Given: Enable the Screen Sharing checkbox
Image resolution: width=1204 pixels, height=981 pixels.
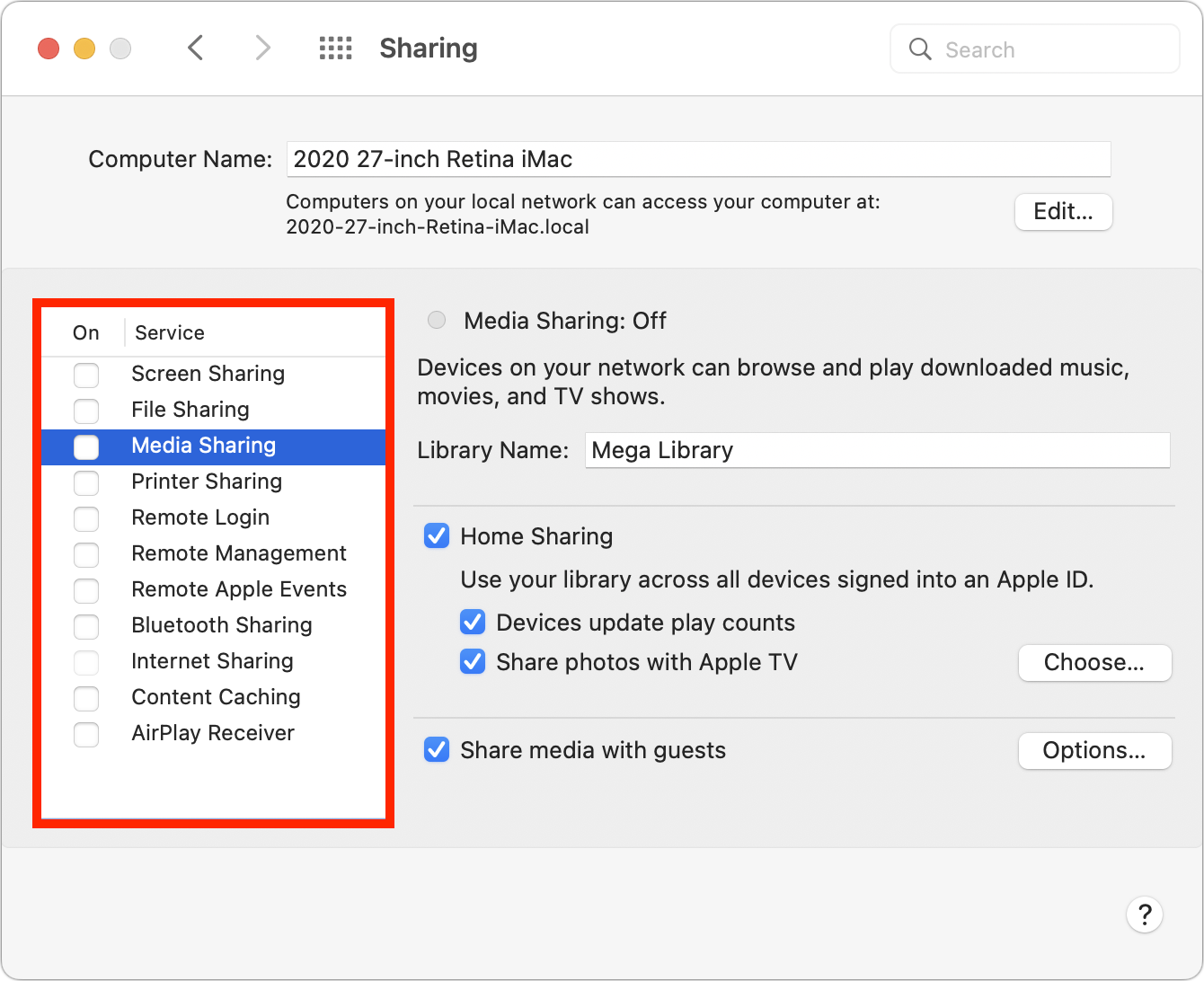Looking at the screenshot, I should (86, 374).
